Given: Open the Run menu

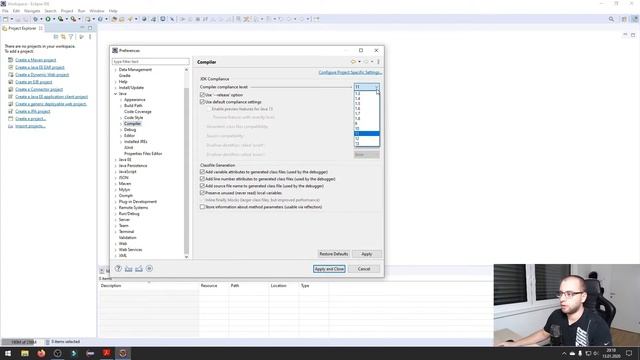Looking at the screenshot, I should coord(82,11).
